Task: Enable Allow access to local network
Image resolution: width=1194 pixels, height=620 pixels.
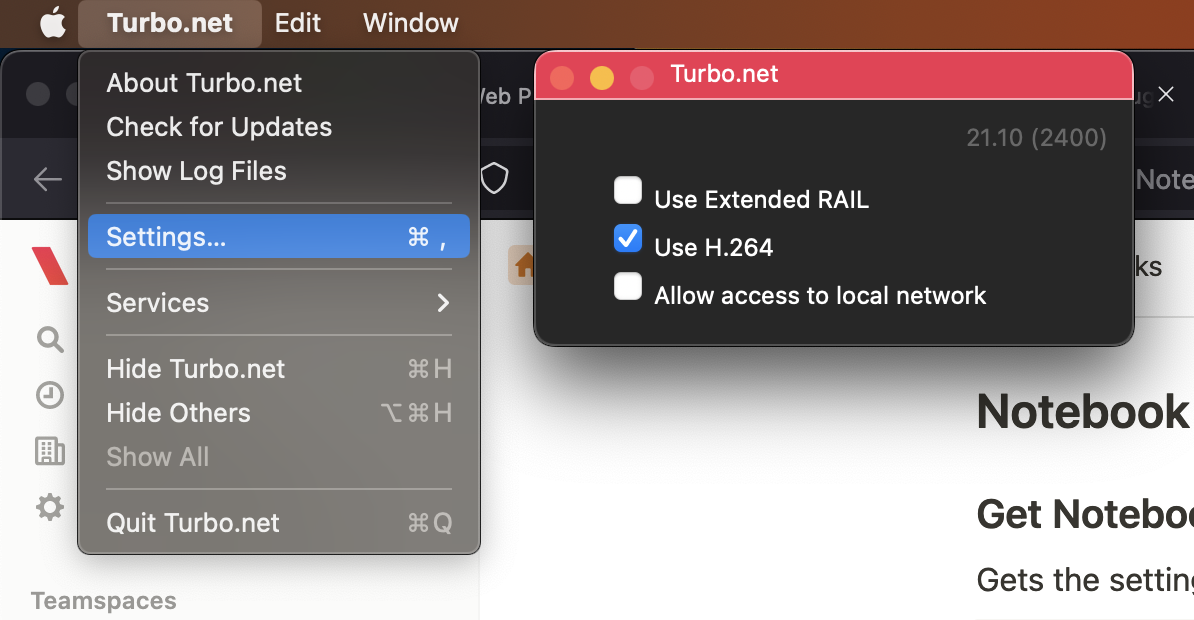Action: pyautogui.click(x=628, y=286)
